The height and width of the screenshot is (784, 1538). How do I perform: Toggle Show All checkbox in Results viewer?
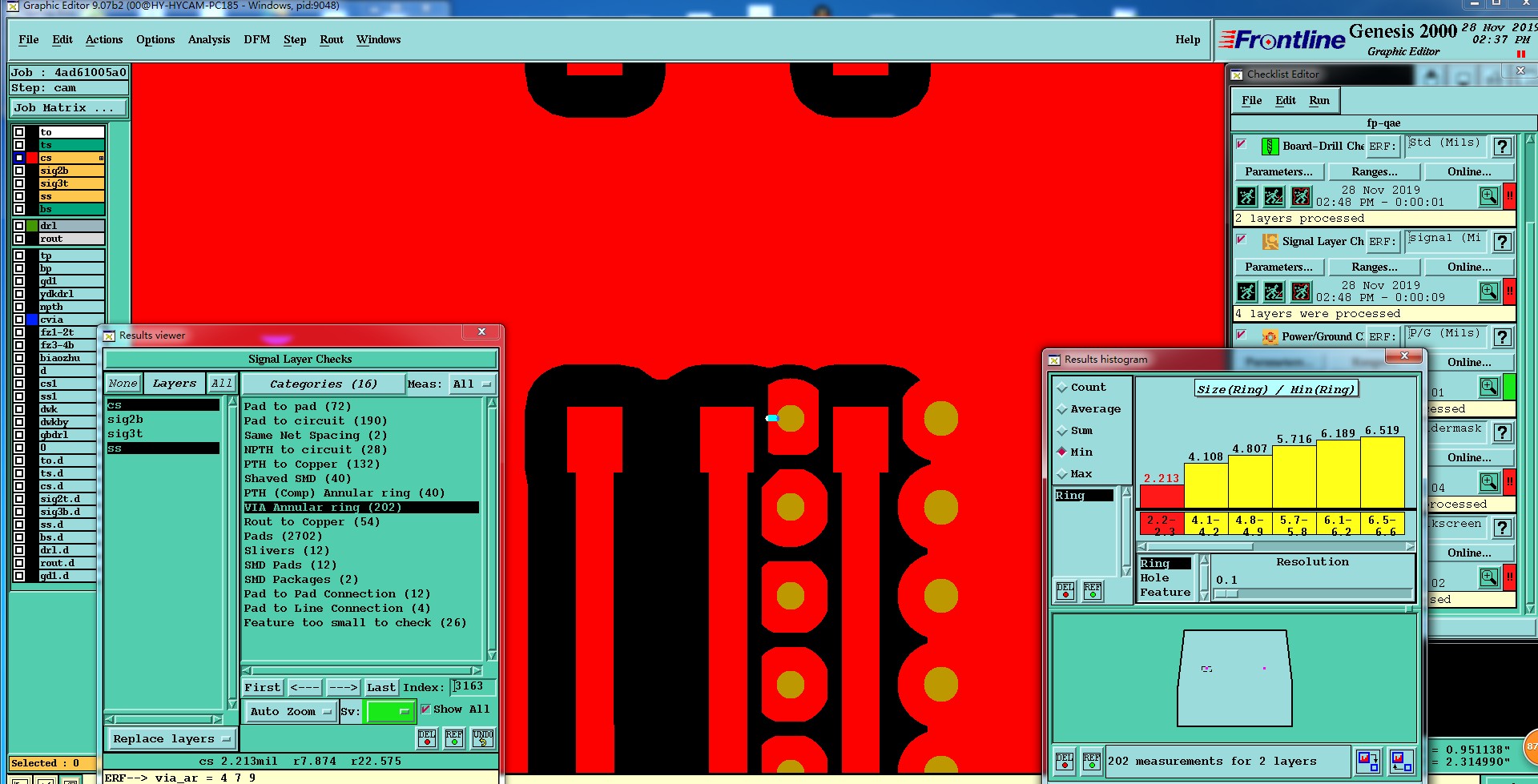point(425,709)
